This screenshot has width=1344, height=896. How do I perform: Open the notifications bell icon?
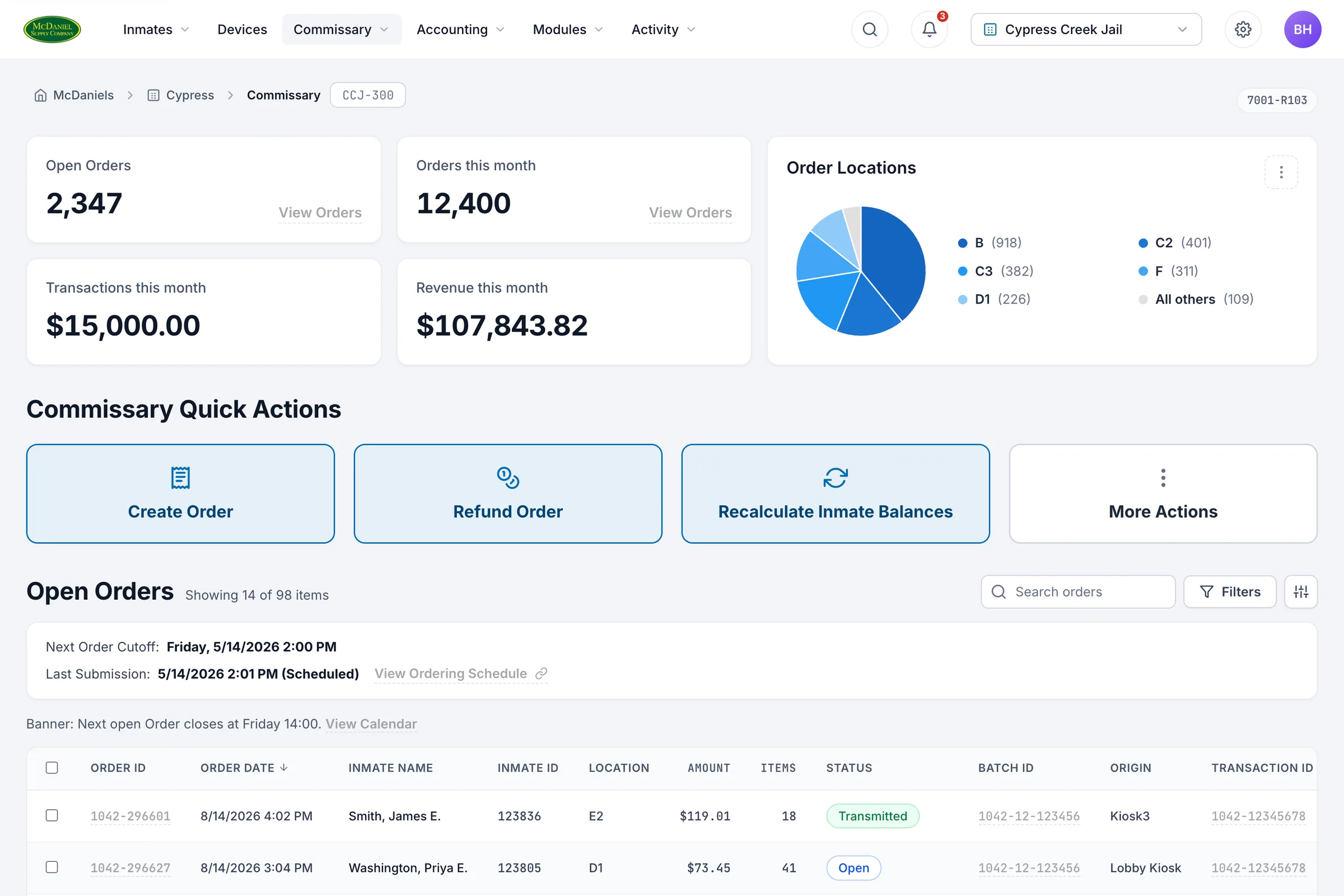point(930,29)
